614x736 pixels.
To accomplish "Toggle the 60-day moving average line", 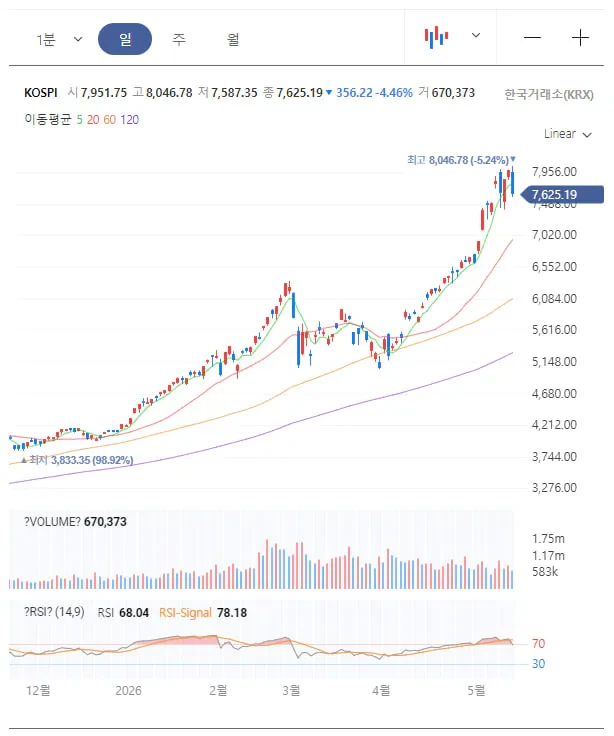I will 109,120.
